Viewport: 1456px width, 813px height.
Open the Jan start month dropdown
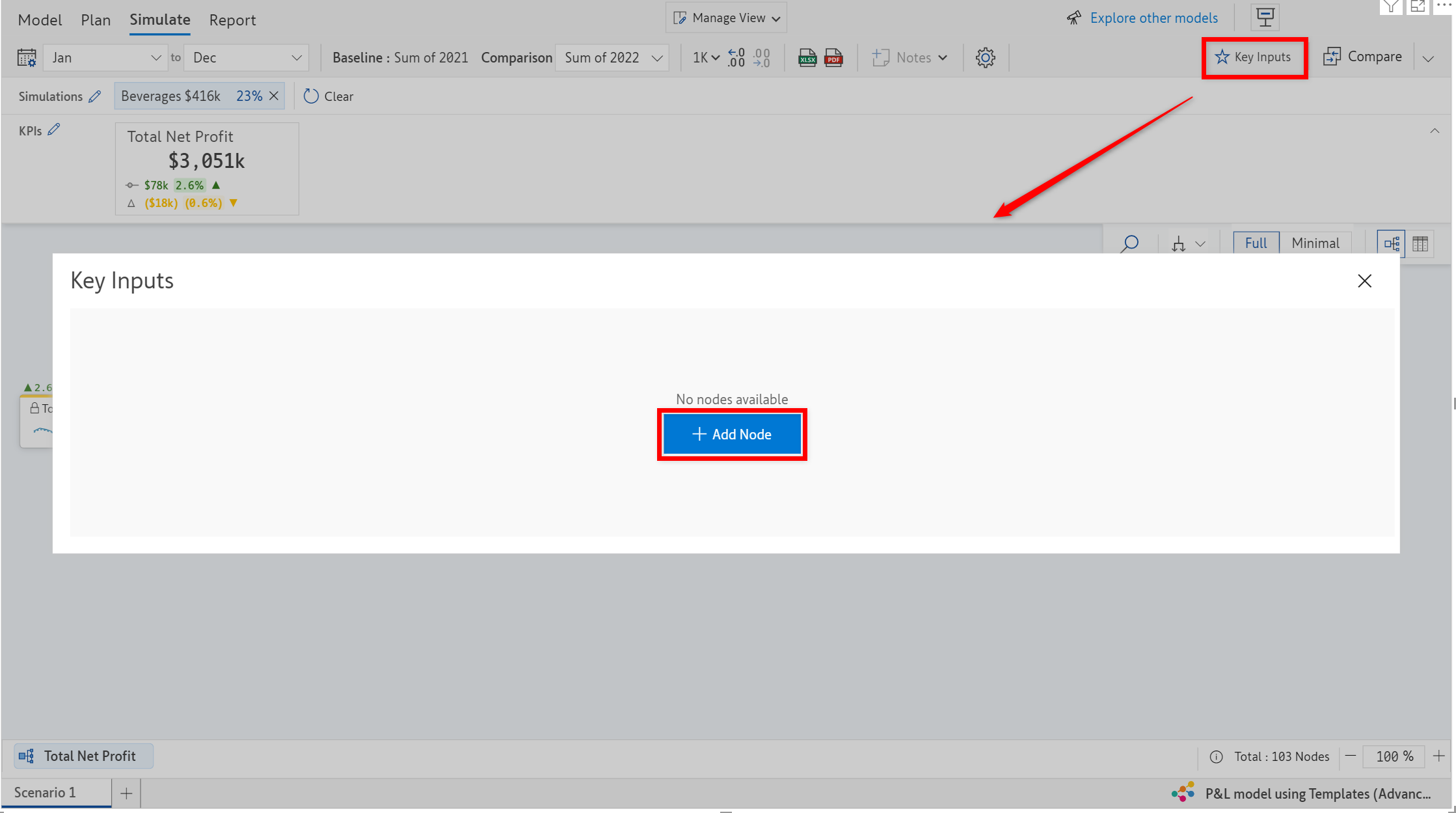coord(105,57)
